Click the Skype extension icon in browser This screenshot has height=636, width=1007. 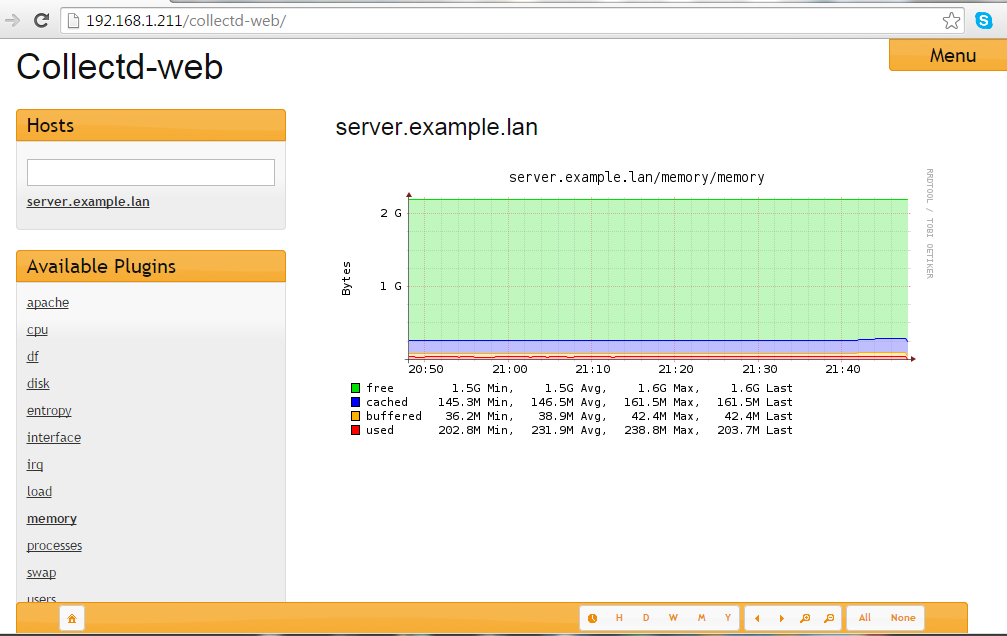983,20
